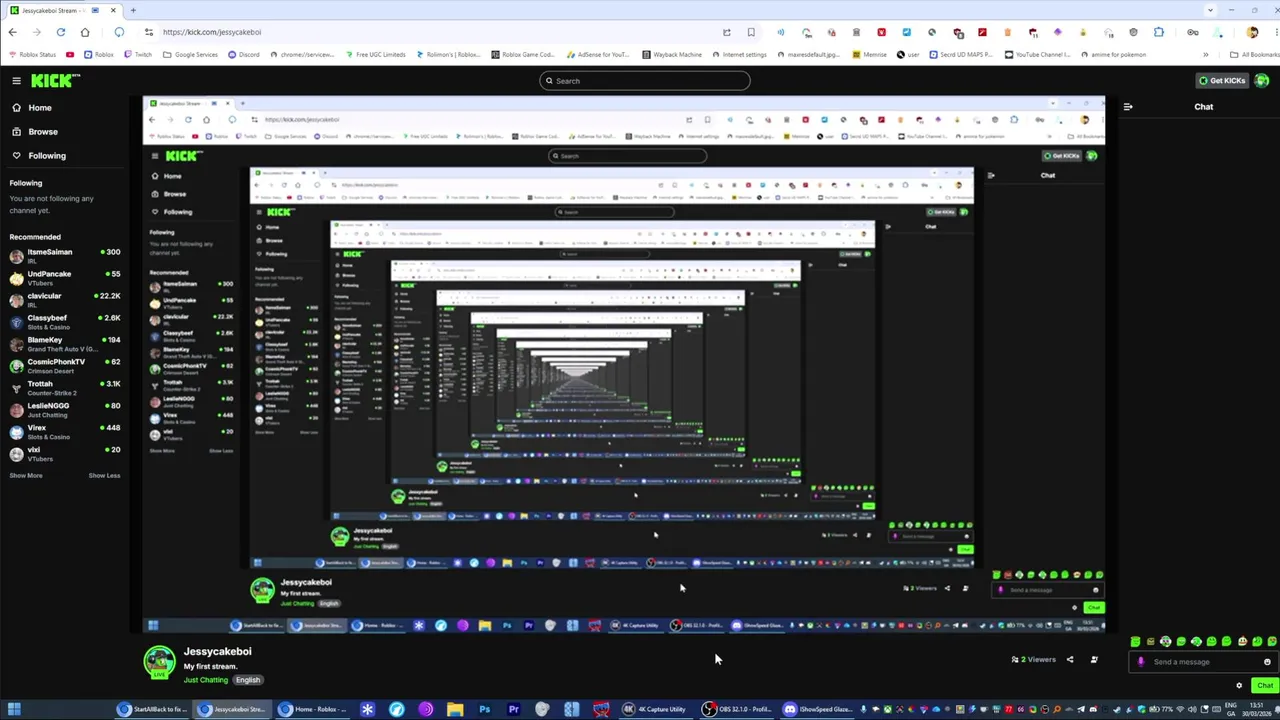Click the Jessycakeboi streamer avatar

click(159, 662)
